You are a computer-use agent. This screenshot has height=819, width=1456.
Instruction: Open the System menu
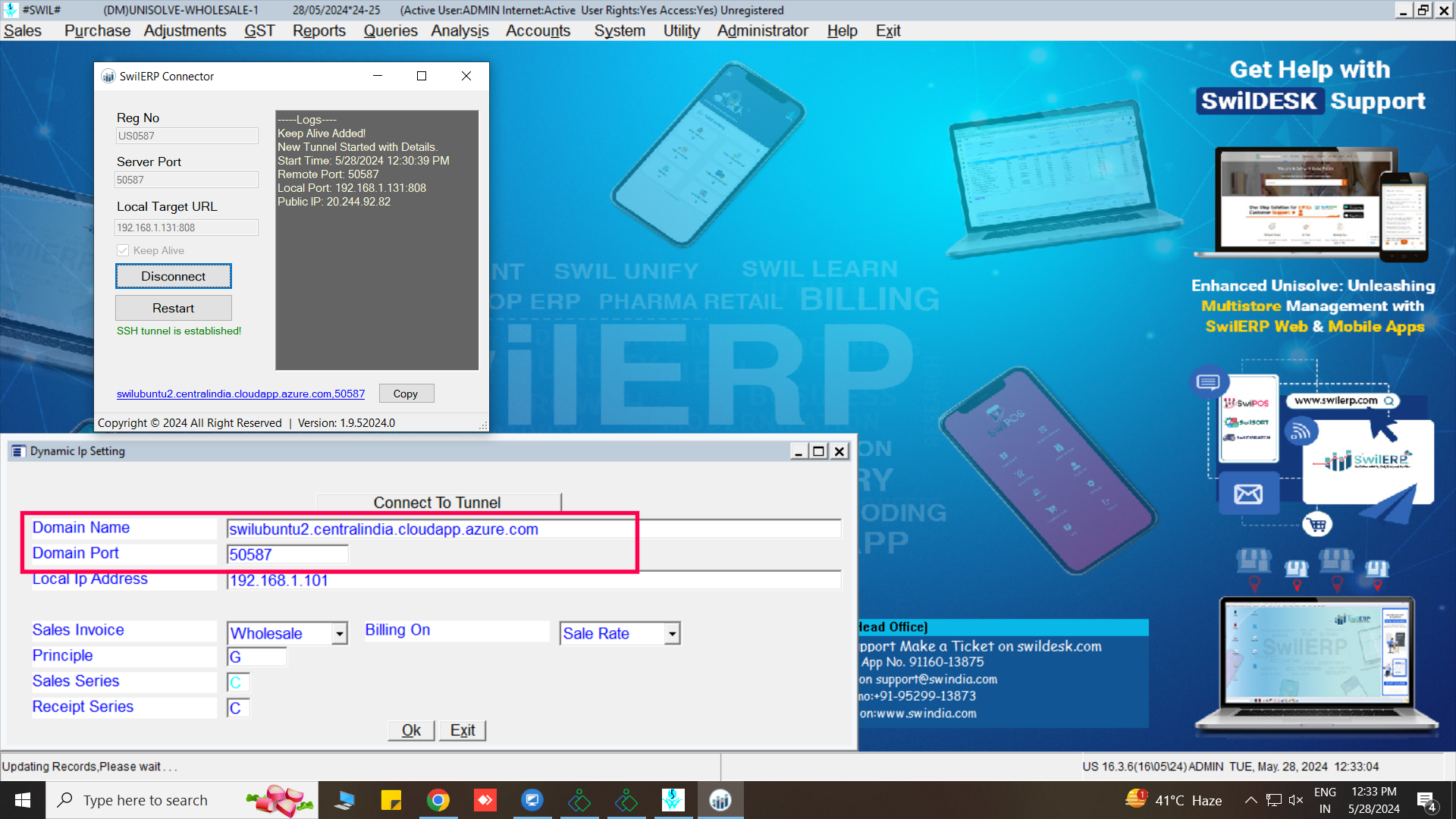coord(620,30)
